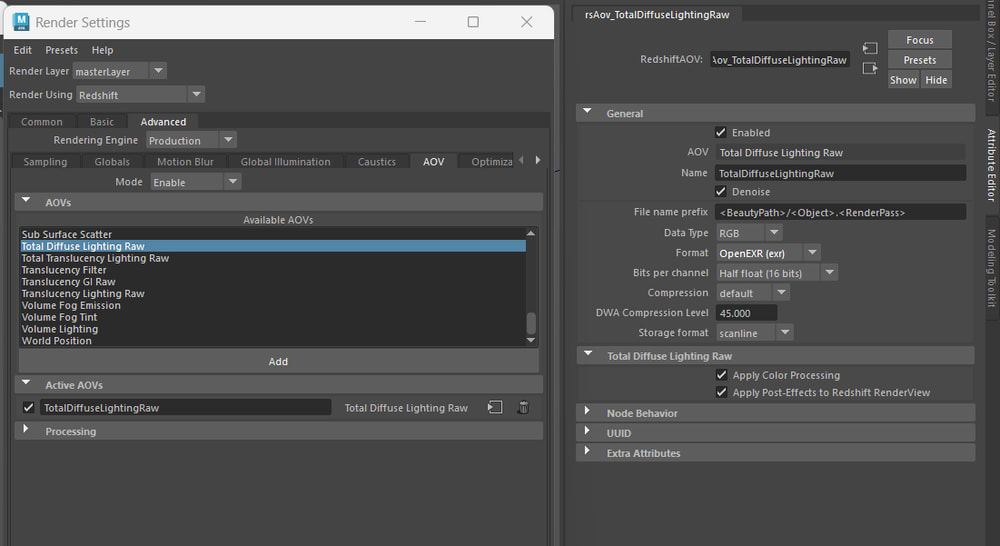Image resolution: width=1000 pixels, height=546 pixels.
Task: Click the Add button
Action: click(x=278, y=362)
